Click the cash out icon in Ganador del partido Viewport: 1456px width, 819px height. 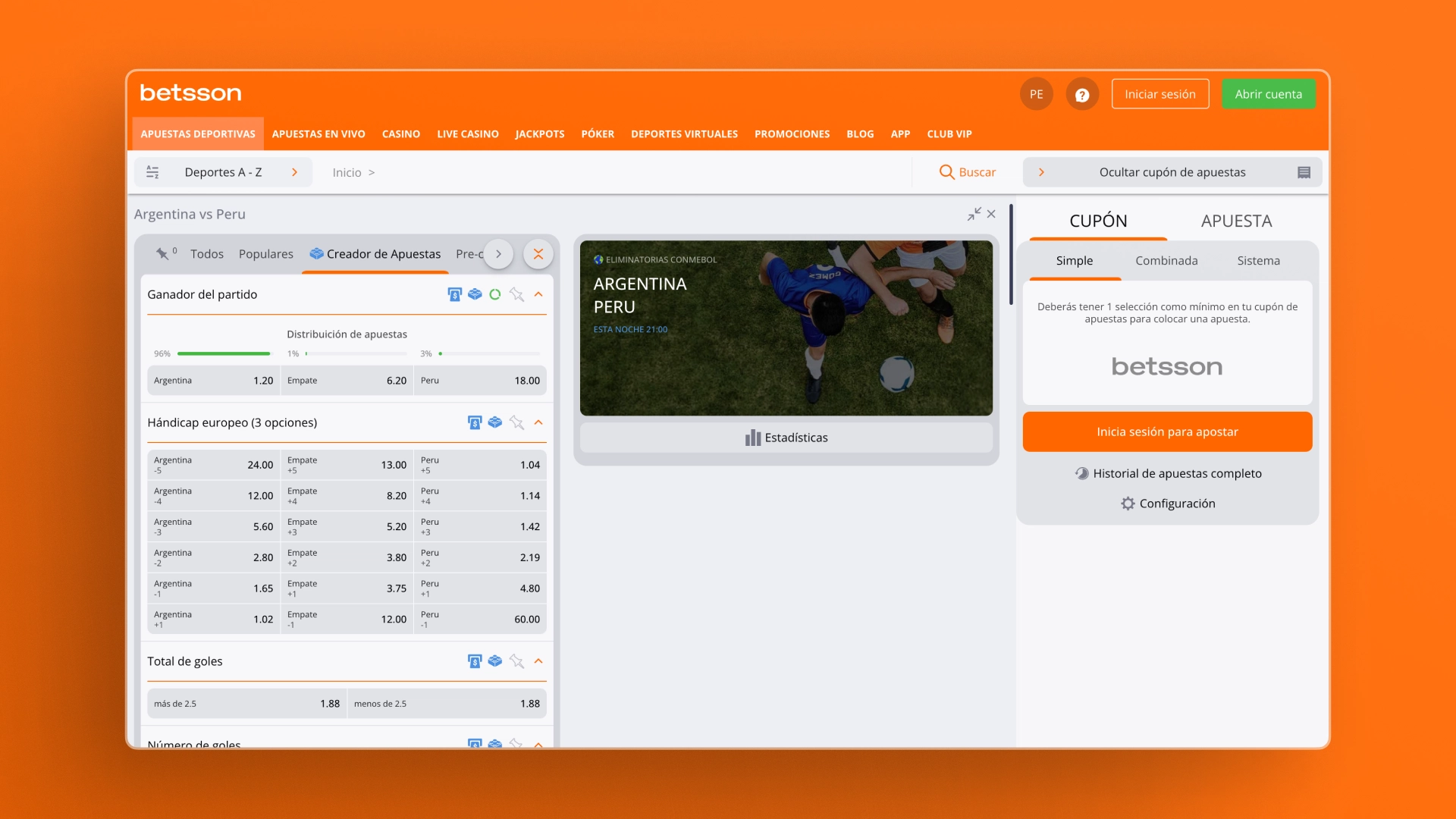click(454, 294)
